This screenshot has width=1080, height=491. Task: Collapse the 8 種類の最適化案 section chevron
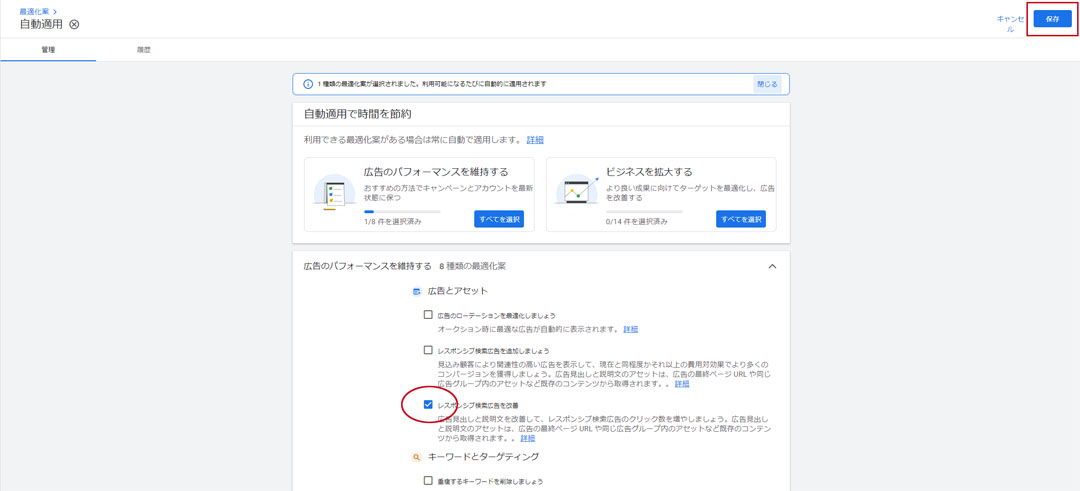(x=772, y=266)
